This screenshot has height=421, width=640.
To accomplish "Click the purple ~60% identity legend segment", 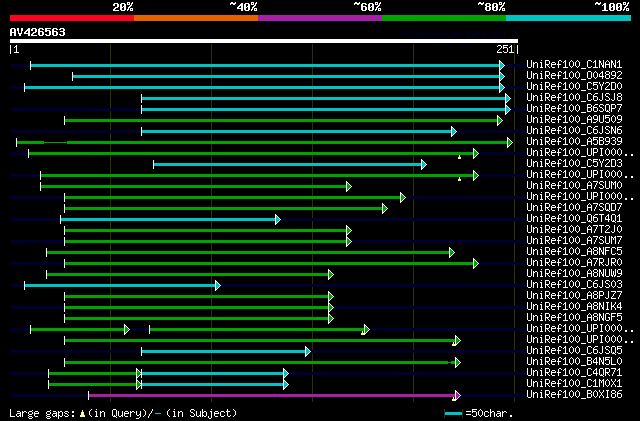I will coord(320,18).
